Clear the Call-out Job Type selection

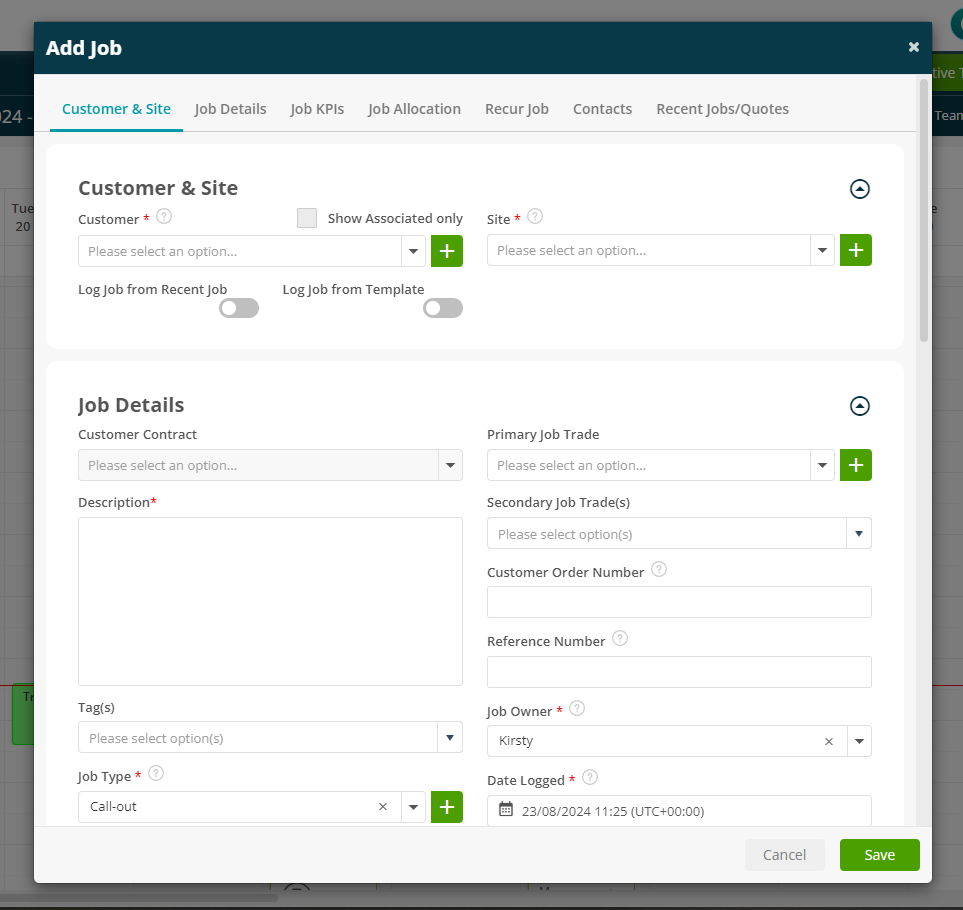click(383, 807)
